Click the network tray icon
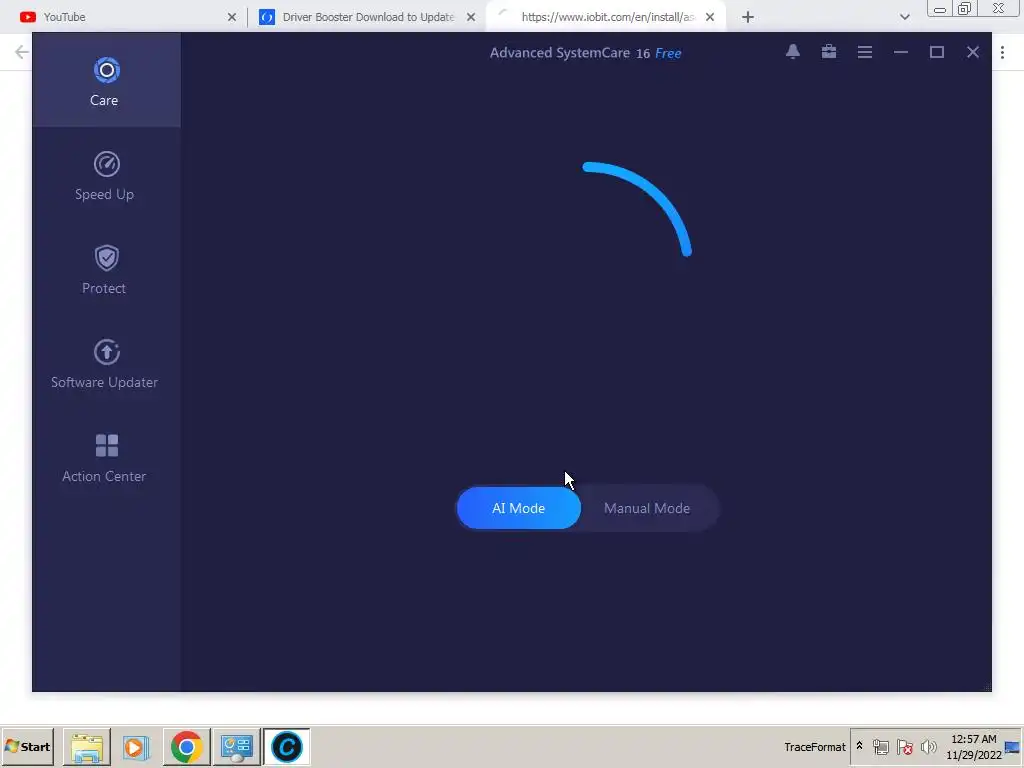1024x768 pixels. tap(881, 746)
